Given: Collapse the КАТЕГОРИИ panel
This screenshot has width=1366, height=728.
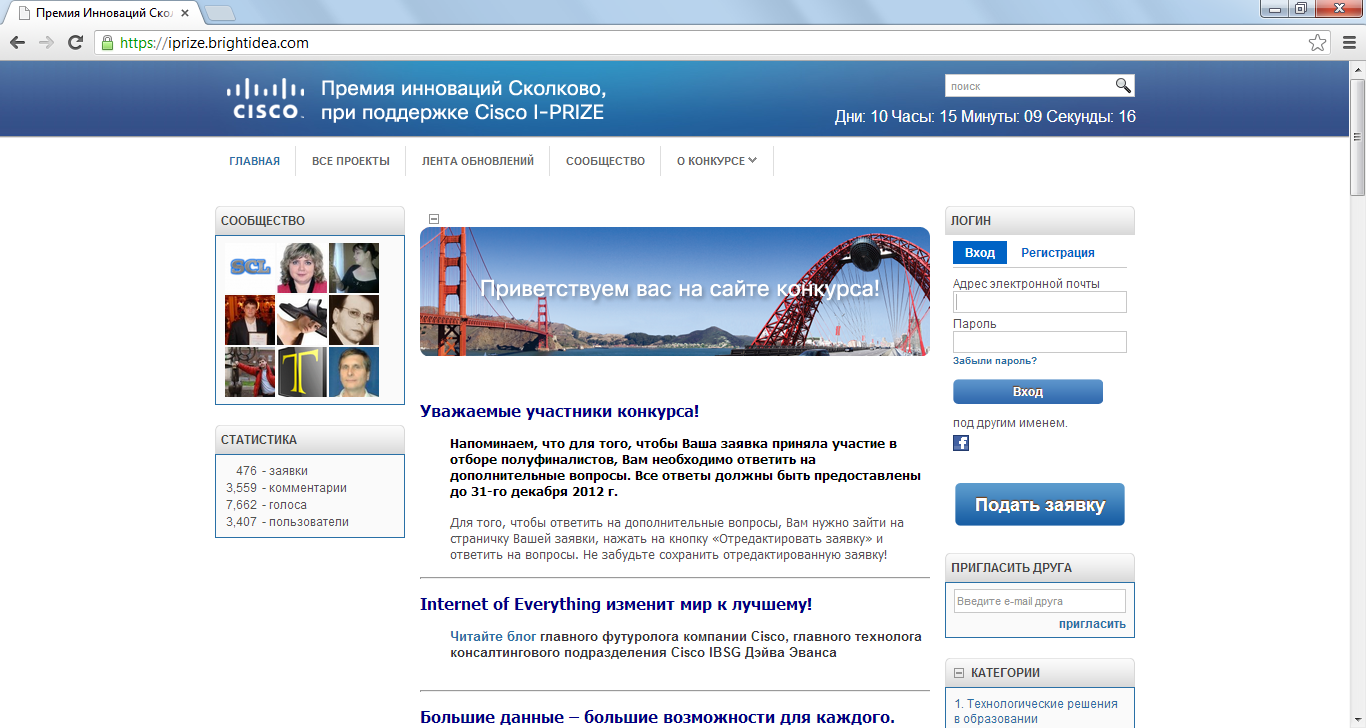Looking at the screenshot, I should pyautogui.click(x=959, y=673).
